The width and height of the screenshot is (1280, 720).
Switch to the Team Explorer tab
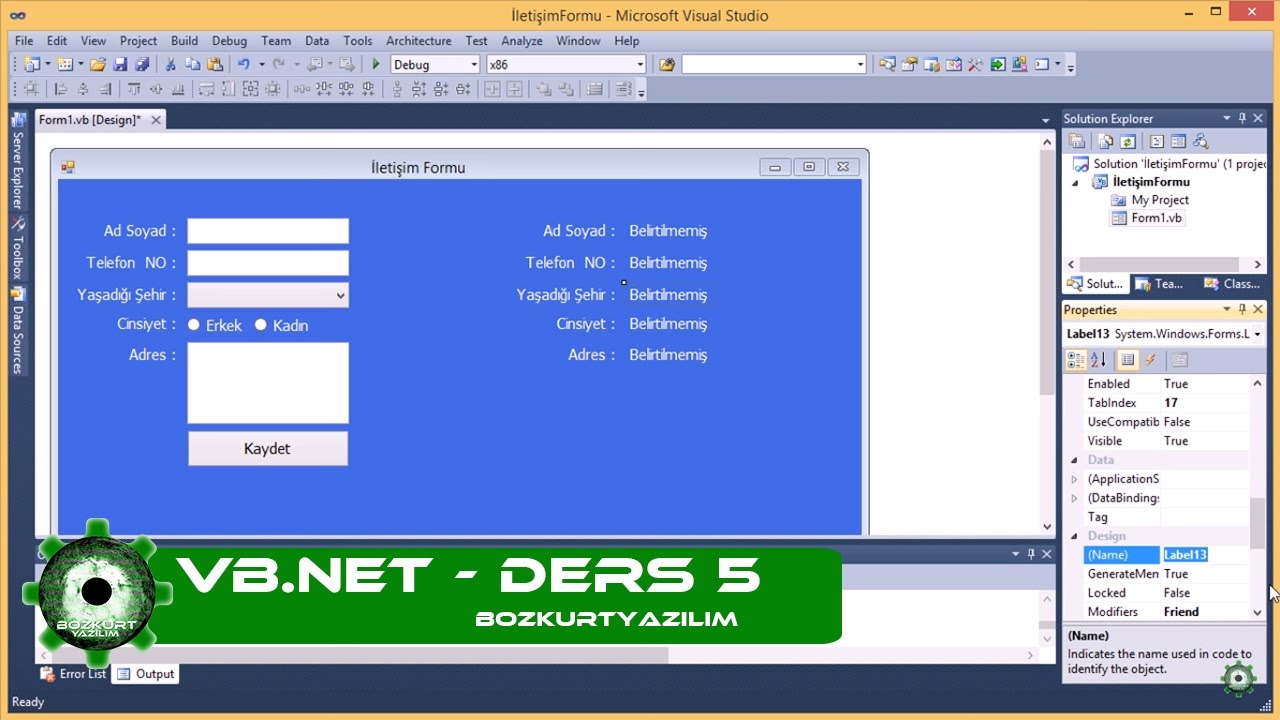click(1160, 284)
